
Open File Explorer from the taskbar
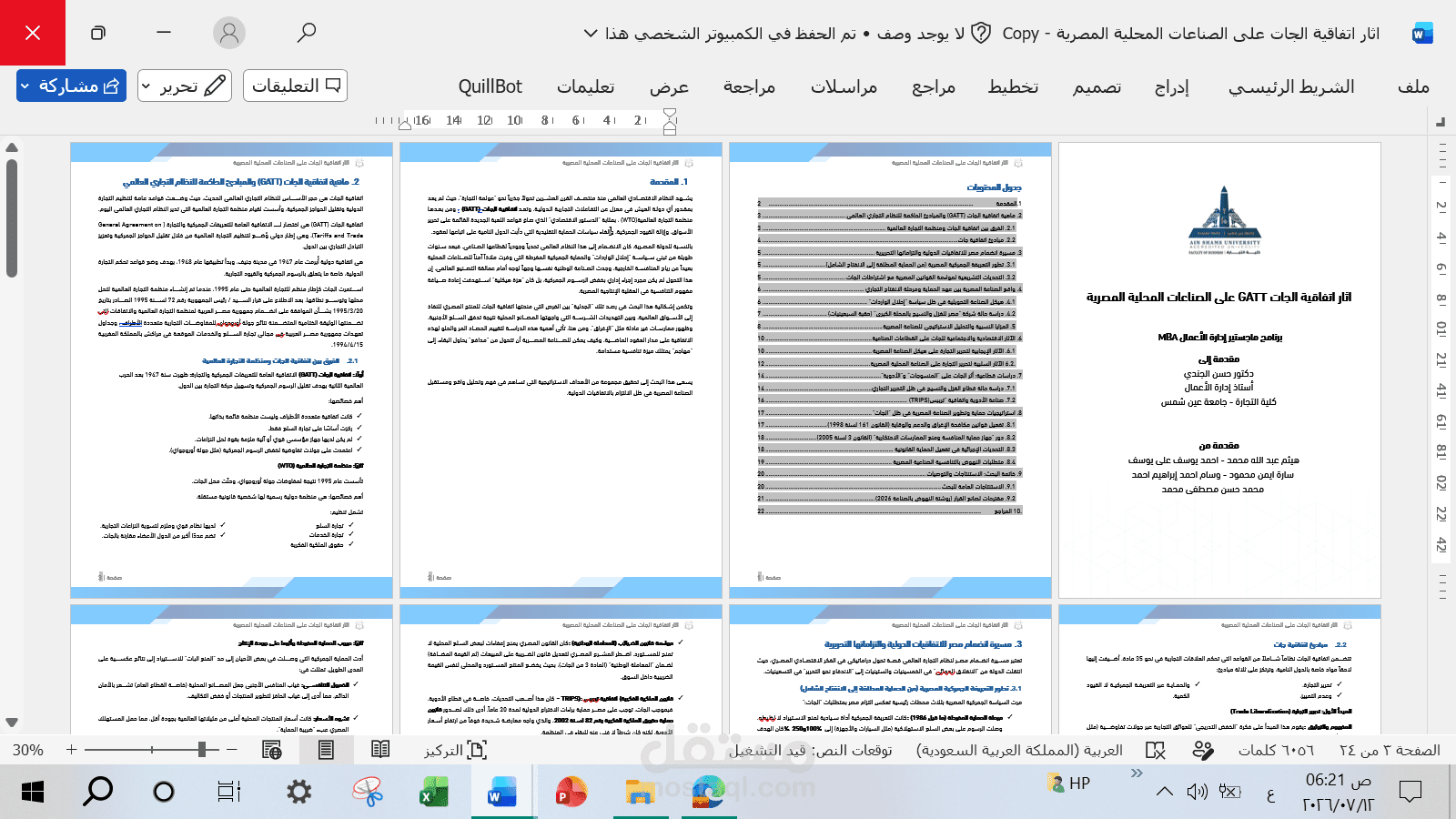640,792
